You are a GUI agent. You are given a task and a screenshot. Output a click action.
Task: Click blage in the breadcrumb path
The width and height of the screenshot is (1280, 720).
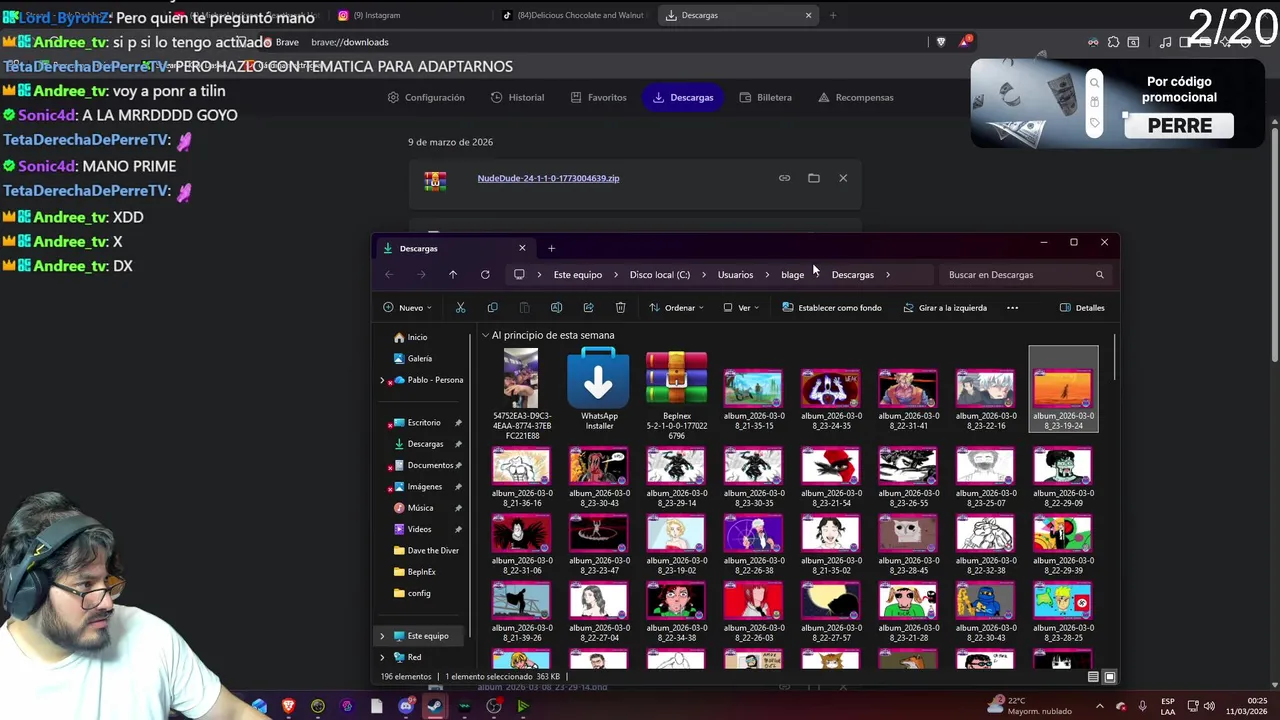pyautogui.click(x=792, y=275)
